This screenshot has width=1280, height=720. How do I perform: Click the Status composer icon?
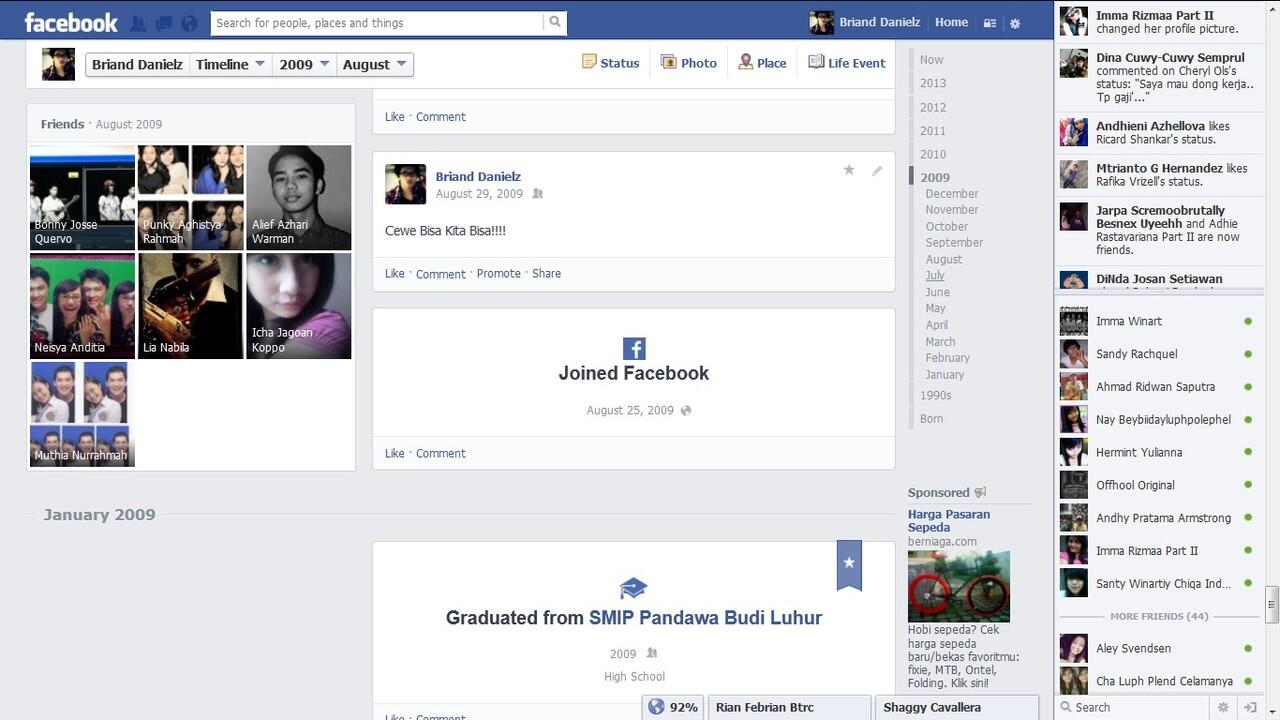click(x=589, y=62)
